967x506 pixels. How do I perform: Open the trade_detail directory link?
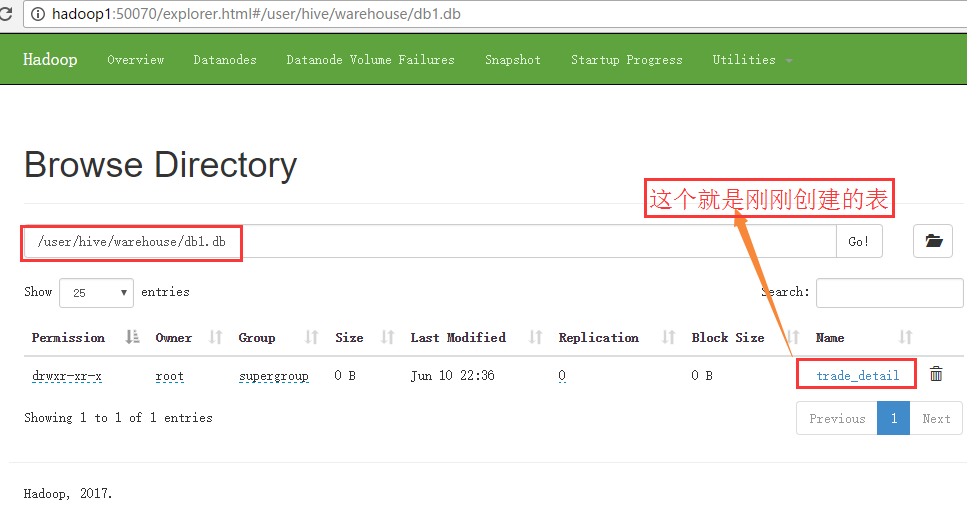pos(857,375)
